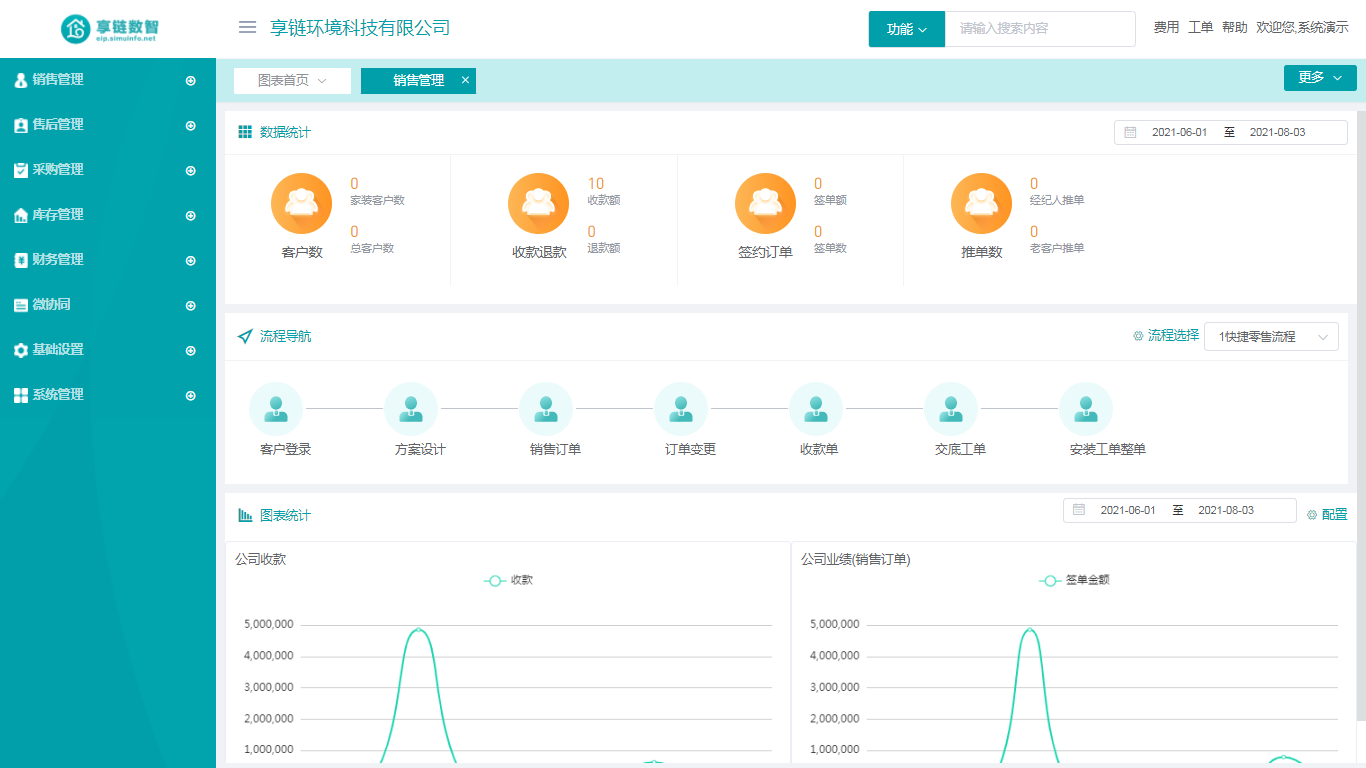Click the 收款退款 statistics icon
Viewport: 1366px width, 768px height.
(x=538, y=204)
